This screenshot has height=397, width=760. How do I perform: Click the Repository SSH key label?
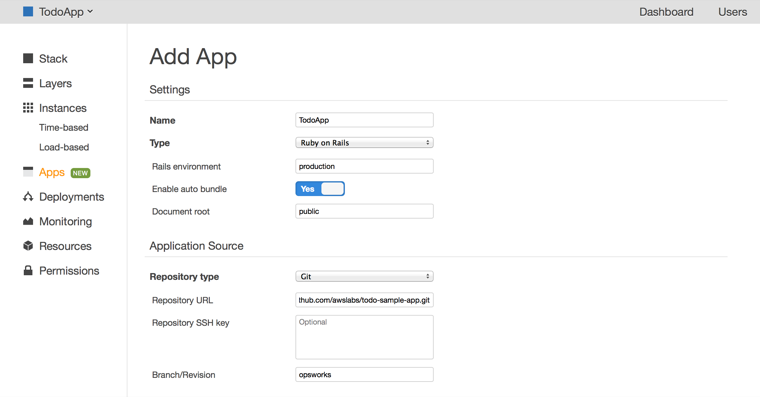[190, 323]
